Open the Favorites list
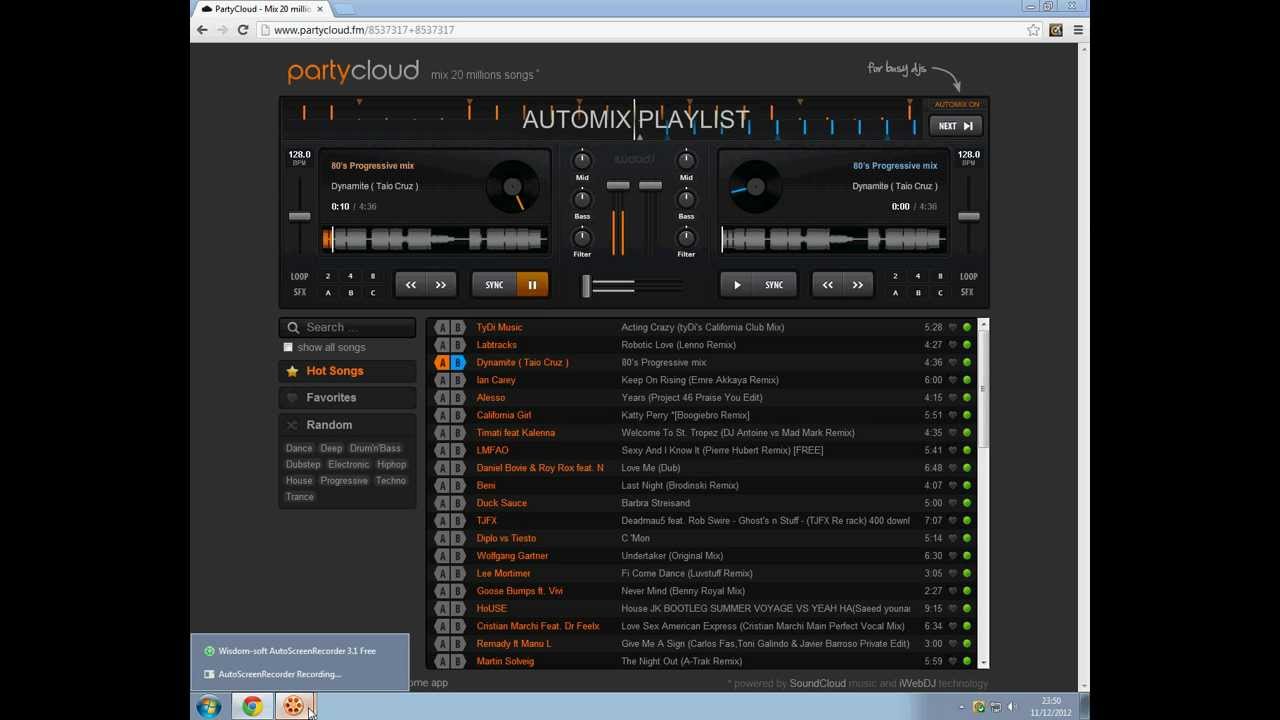 (347, 398)
